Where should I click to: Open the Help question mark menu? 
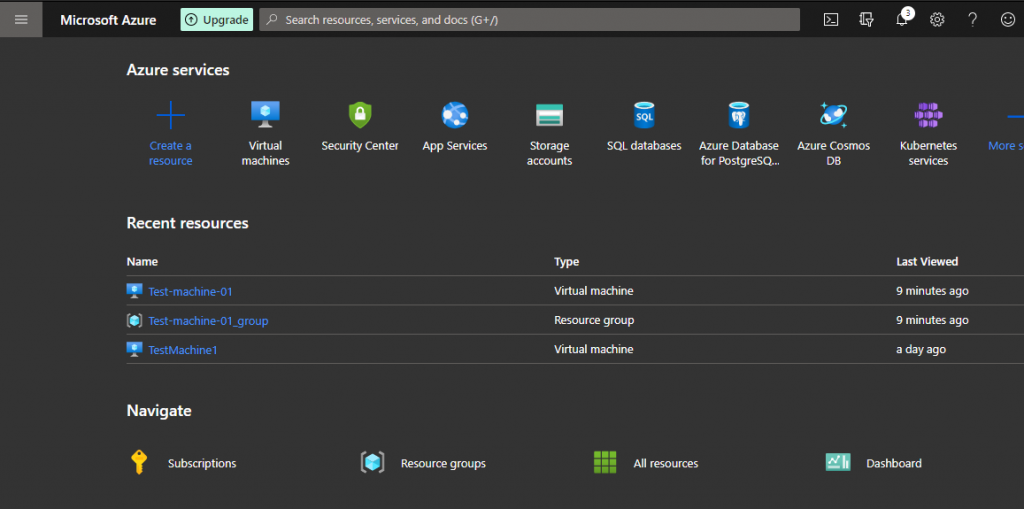coord(972,20)
